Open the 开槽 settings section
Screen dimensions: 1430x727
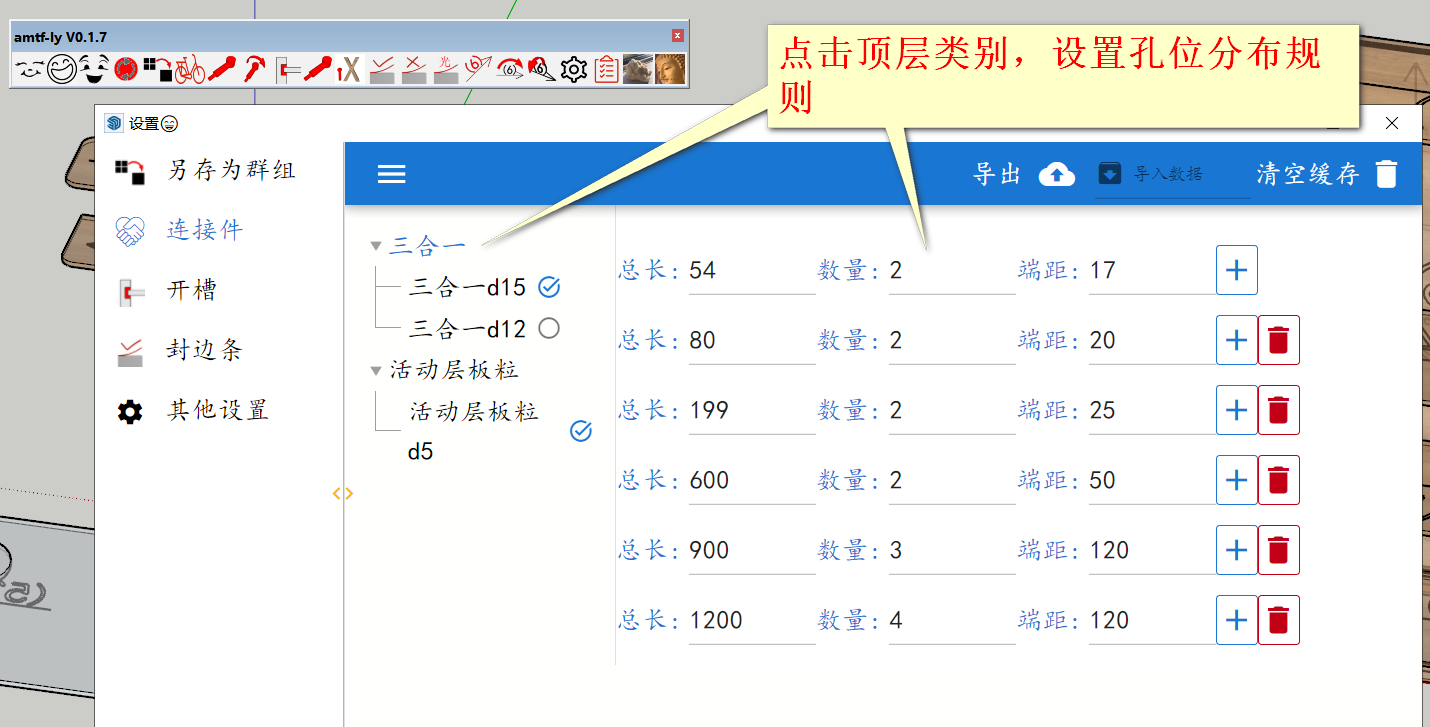pyautogui.click(x=191, y=290)
